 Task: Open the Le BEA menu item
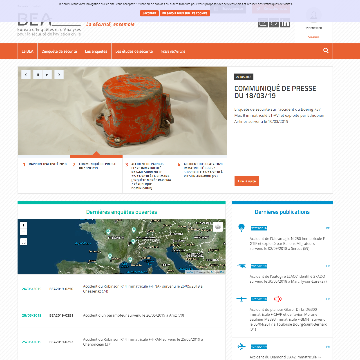click(x=27, y=51)
